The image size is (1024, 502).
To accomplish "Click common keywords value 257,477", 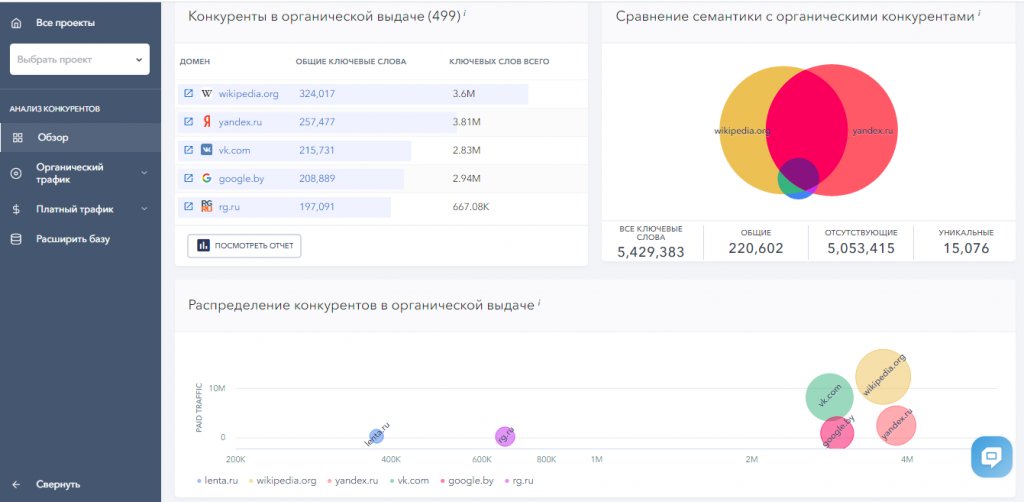I will [x=317, y=121].
